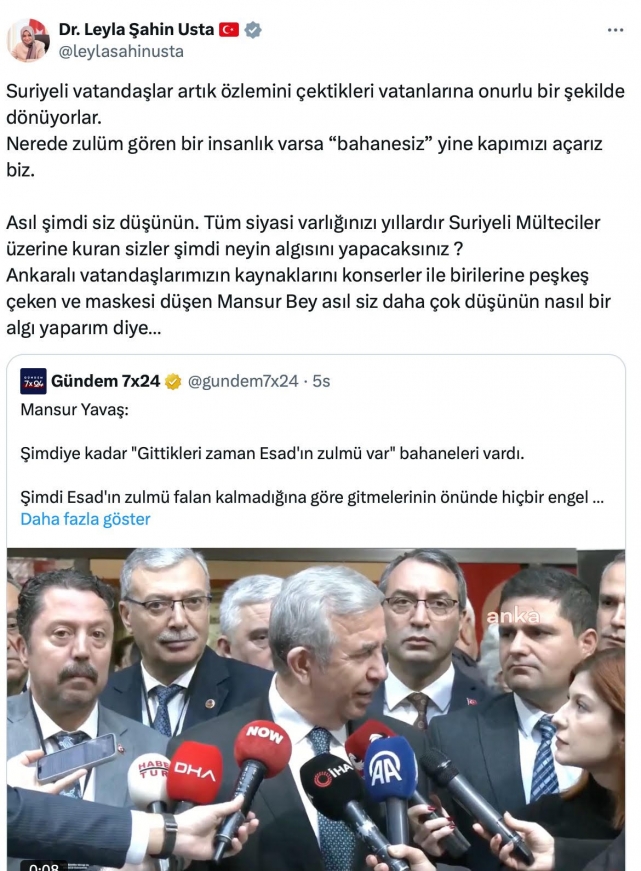Click the main tweet text about Suriyeli vatandaşlar

[x=316, y=209]
